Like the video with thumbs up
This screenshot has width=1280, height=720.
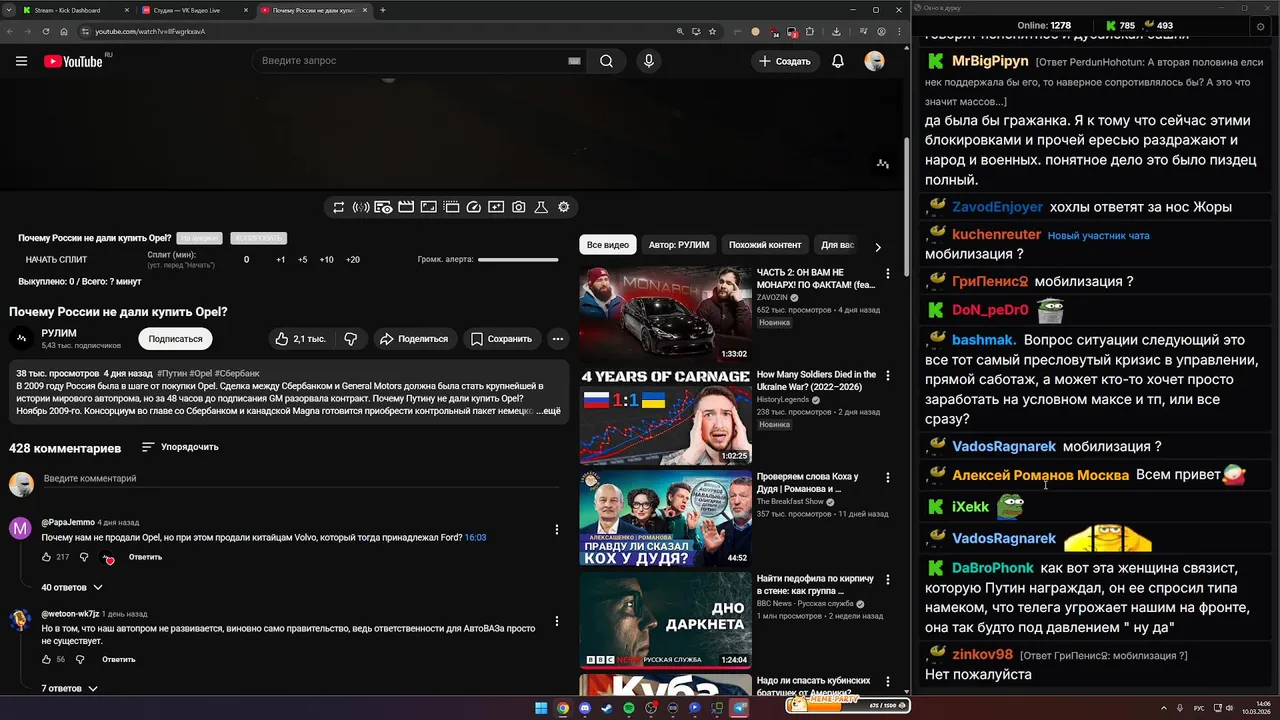coord(301,339)
